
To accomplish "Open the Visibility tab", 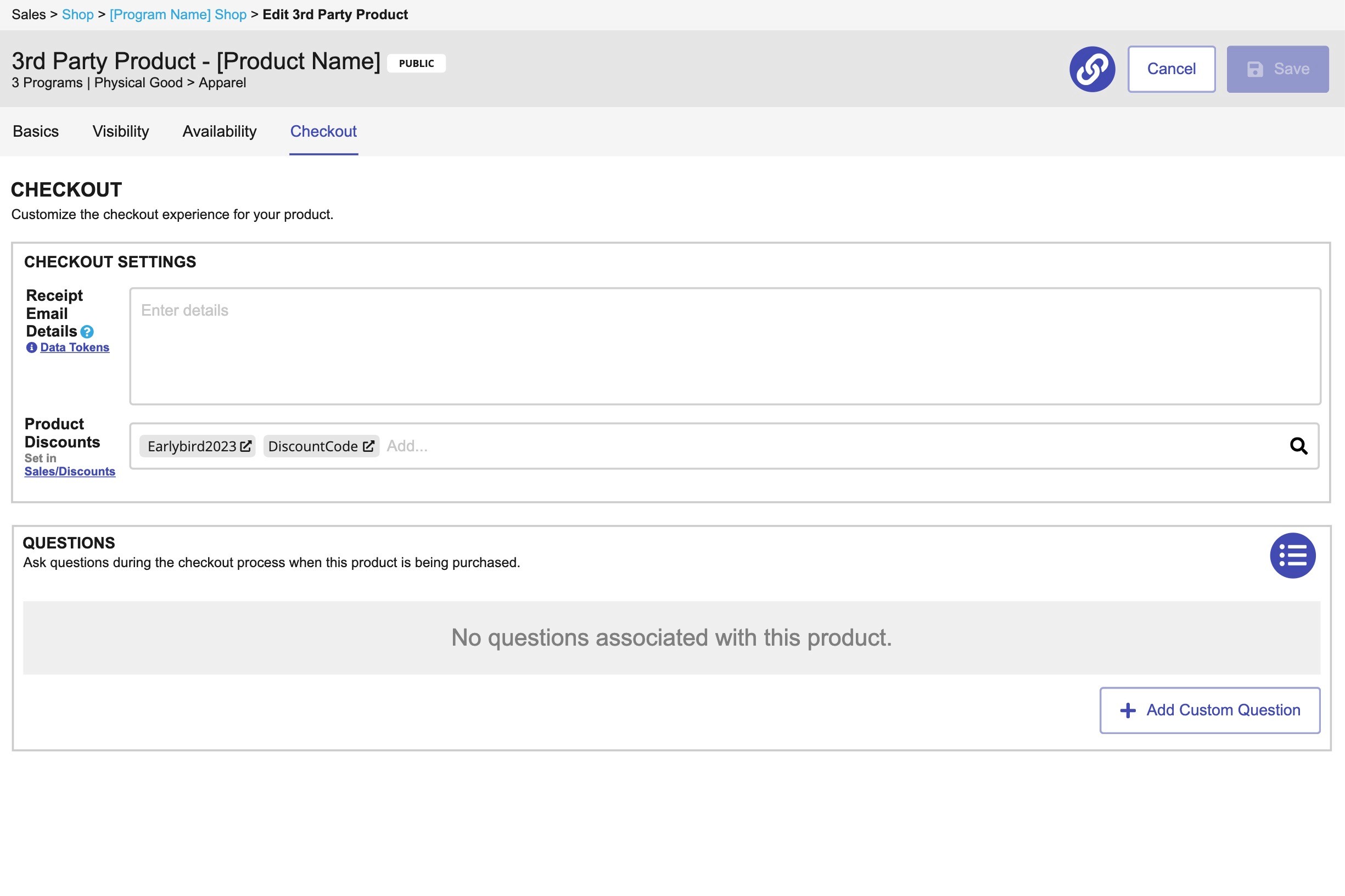I will [x=121, y=131].
